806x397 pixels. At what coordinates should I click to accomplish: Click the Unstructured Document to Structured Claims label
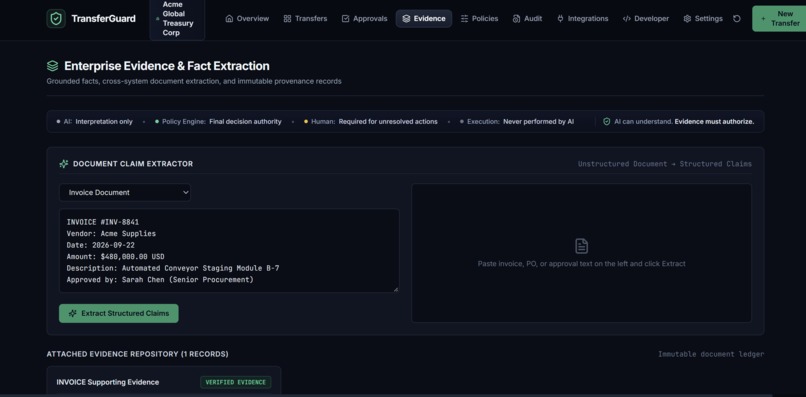(x=665, y=164)
